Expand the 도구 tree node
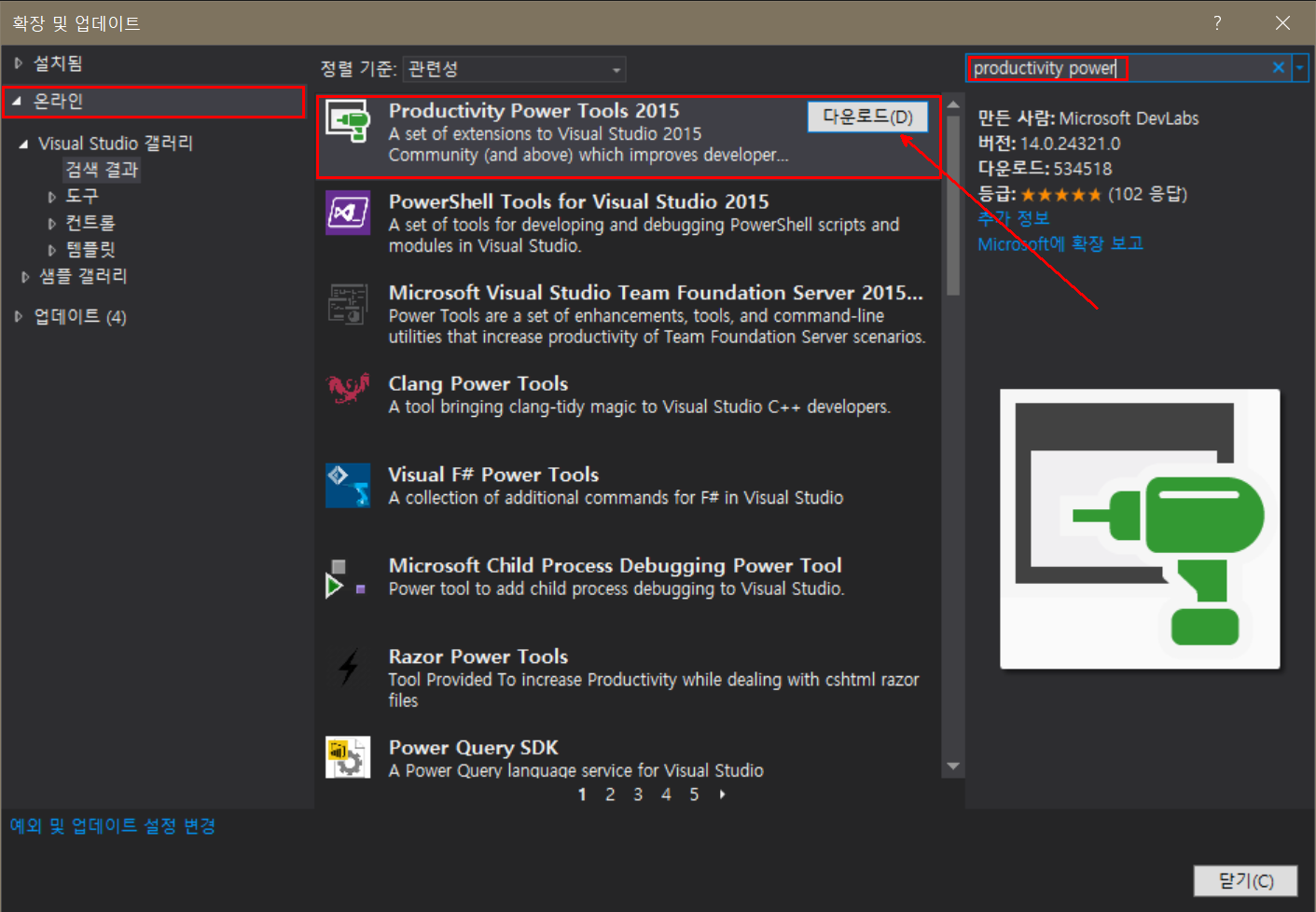 click(52, 197)
